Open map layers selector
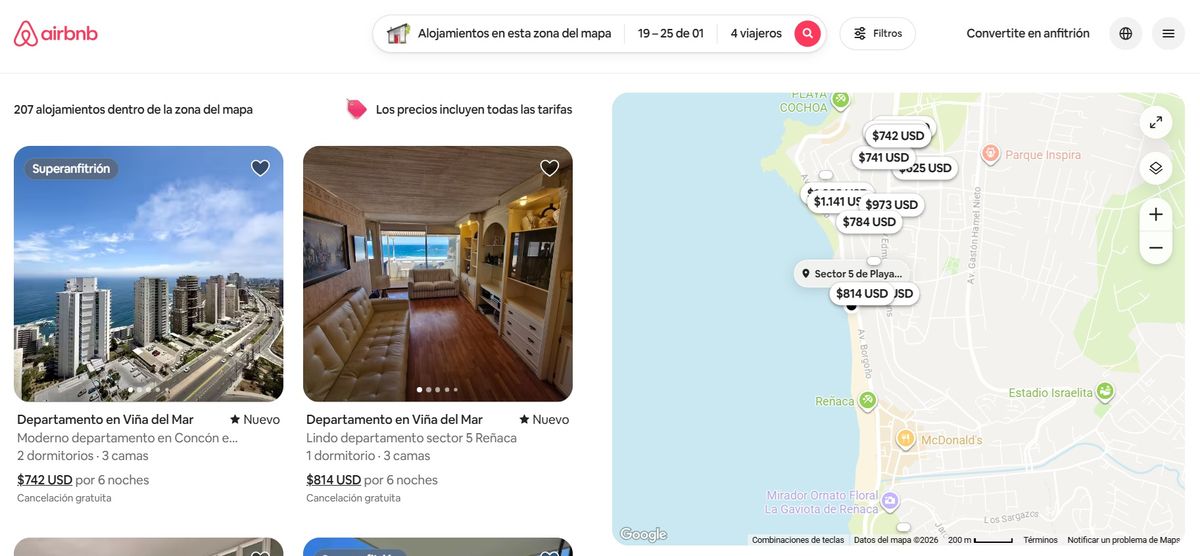The image size is (1200, 556). tap(1156, 168)
